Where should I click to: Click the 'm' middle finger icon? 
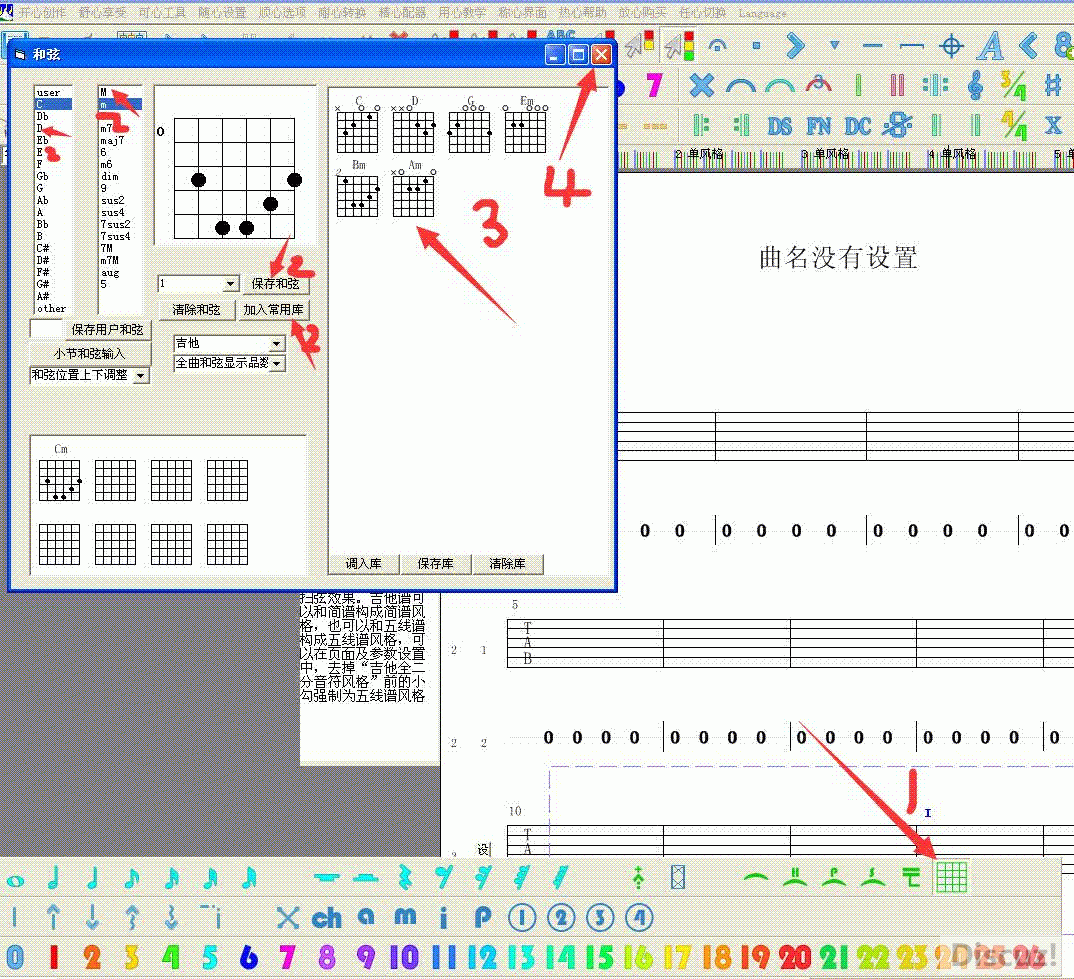[x=405, y=916]
